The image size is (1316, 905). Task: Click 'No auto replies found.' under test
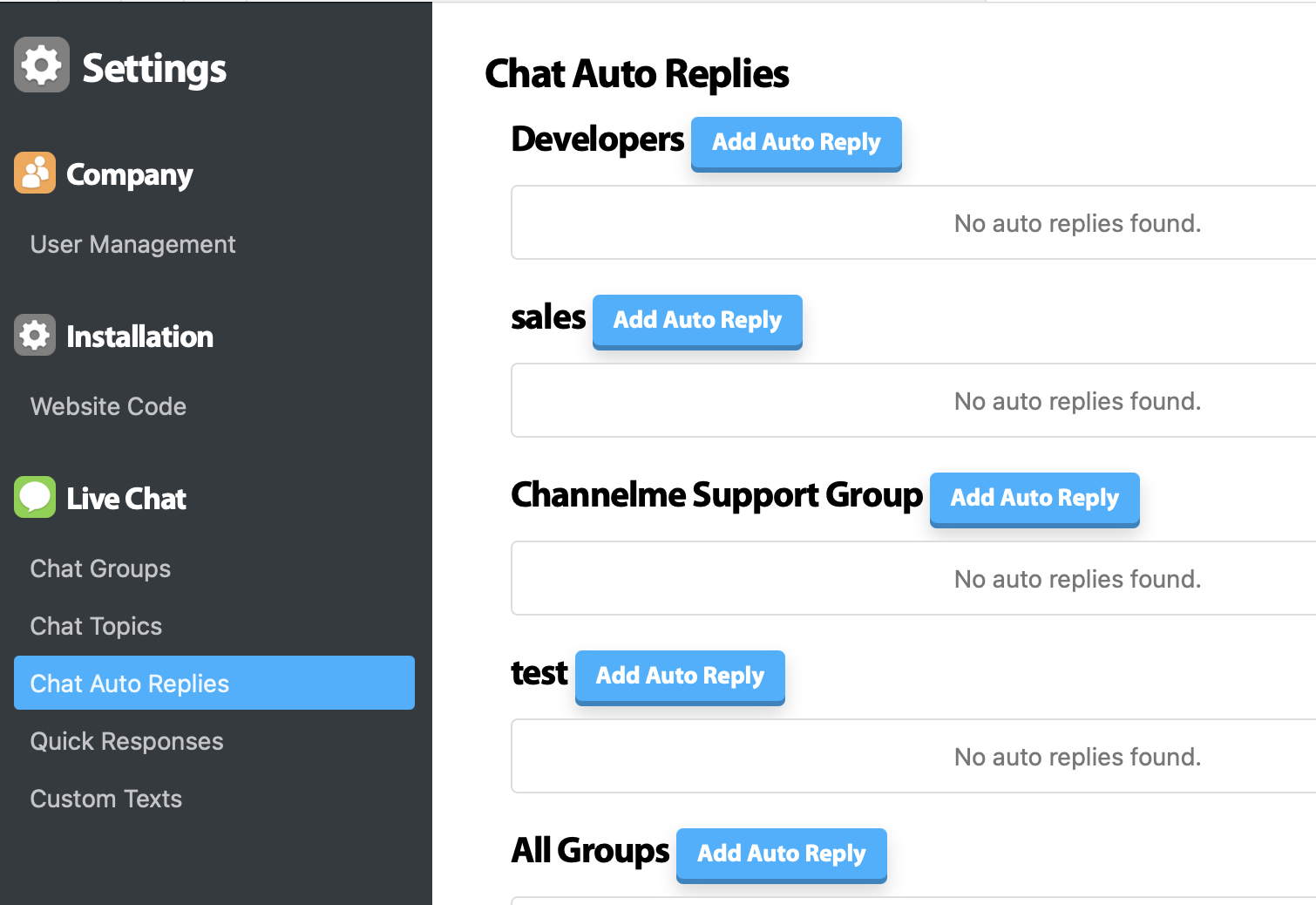1077,757
